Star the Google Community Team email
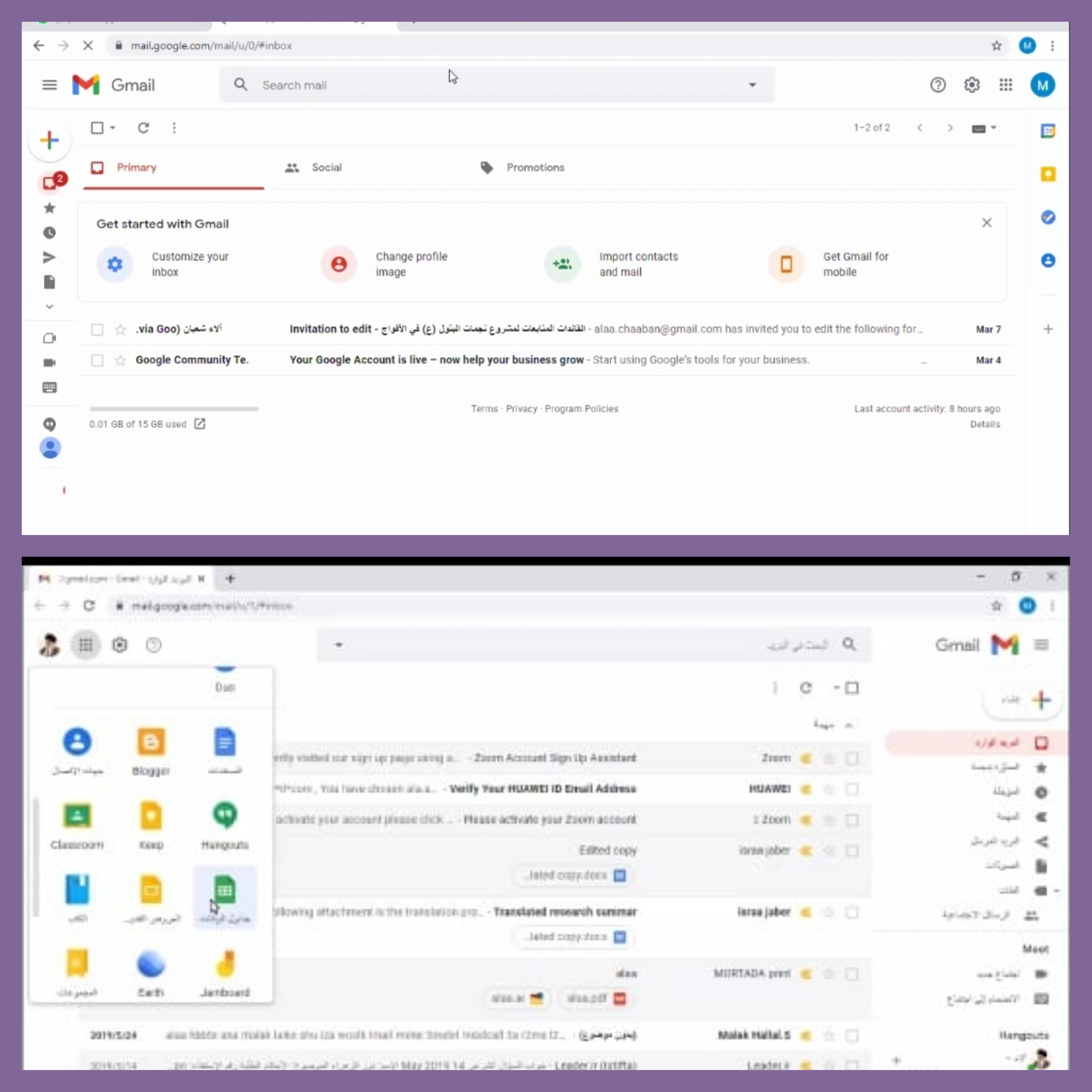 point(120,360)
